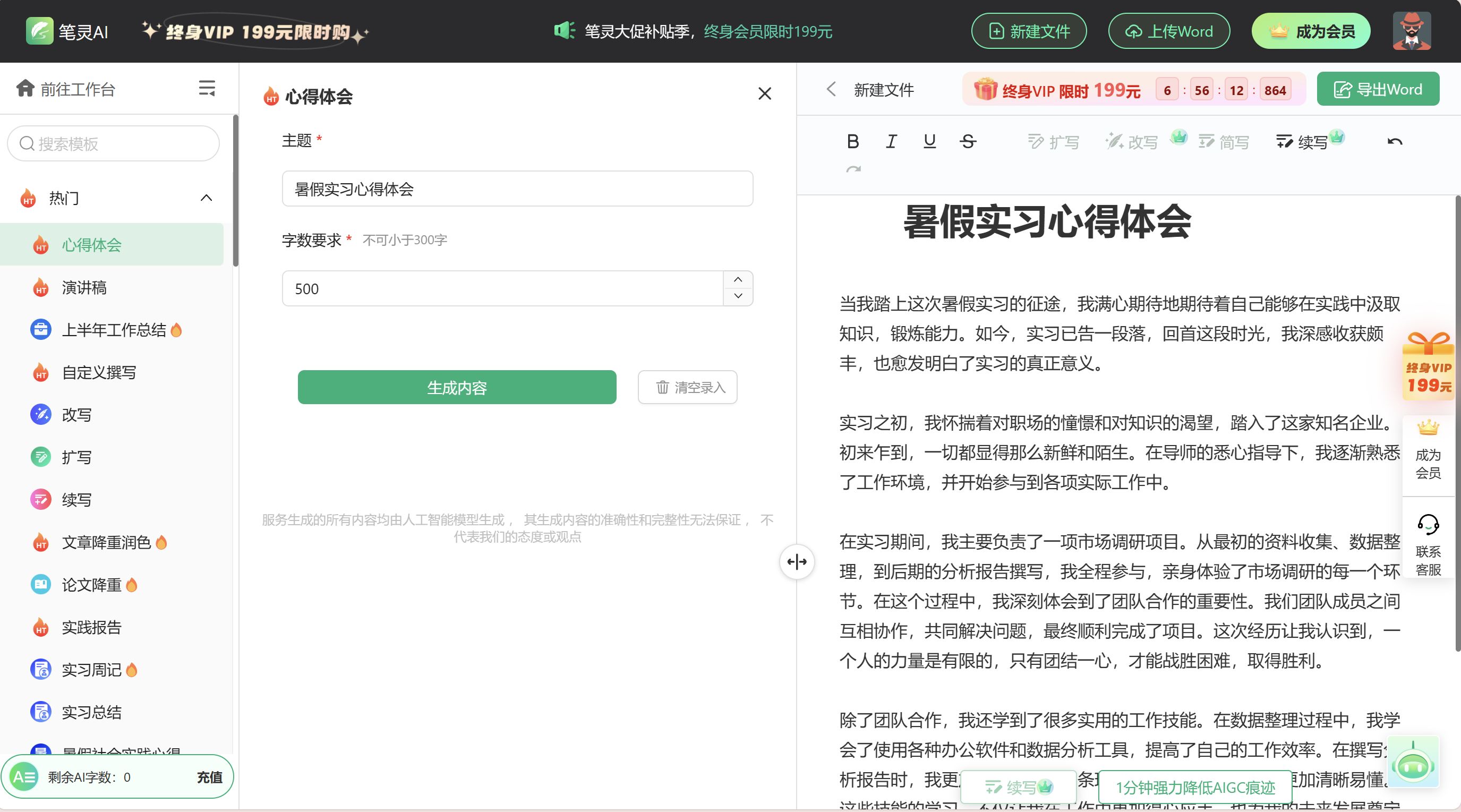Click the 搜索模板 search field
1461x812 pixels.
(x=114, y=143)
